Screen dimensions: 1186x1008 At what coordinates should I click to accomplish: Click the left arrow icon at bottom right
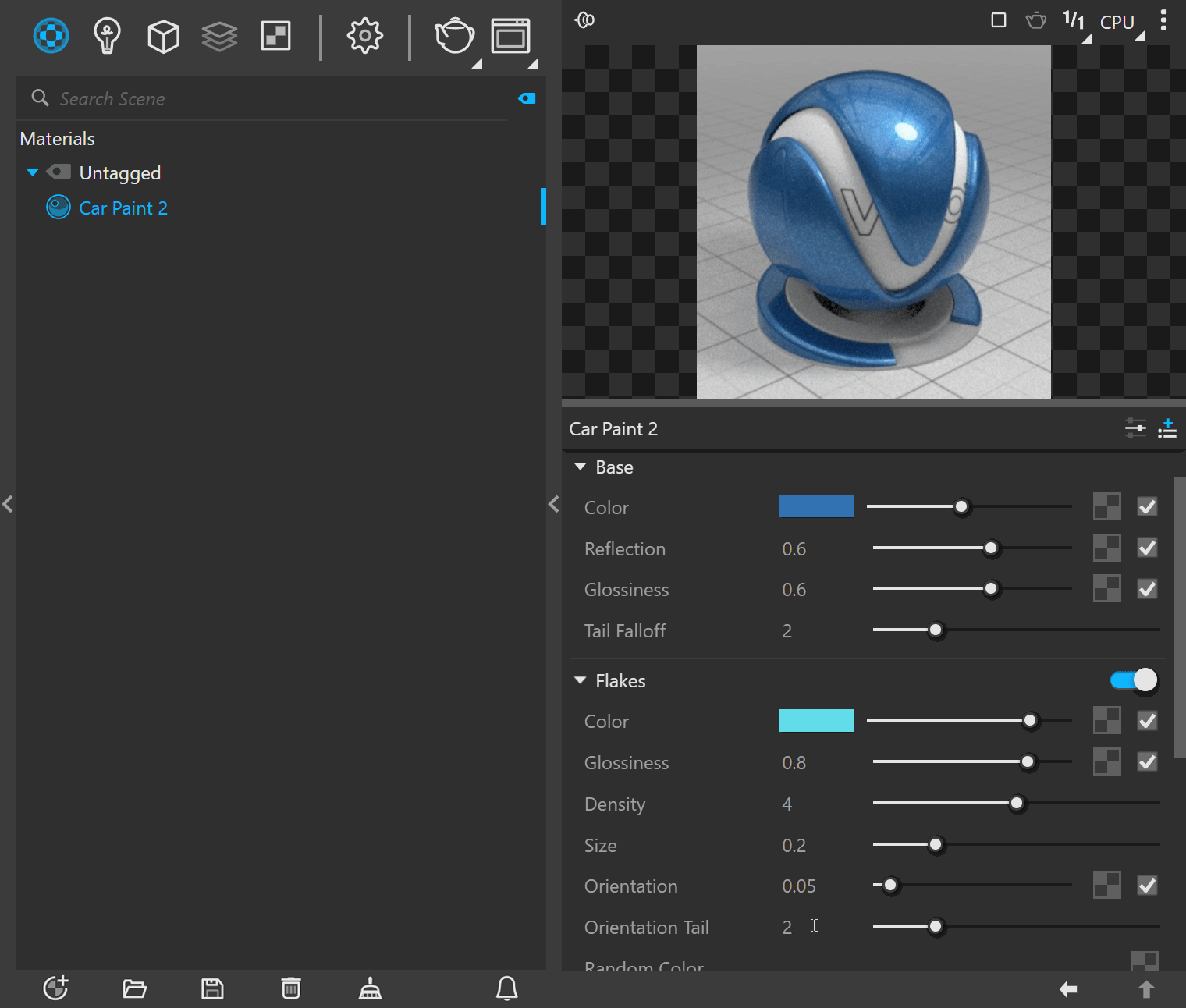click(x=1068, y=989)
